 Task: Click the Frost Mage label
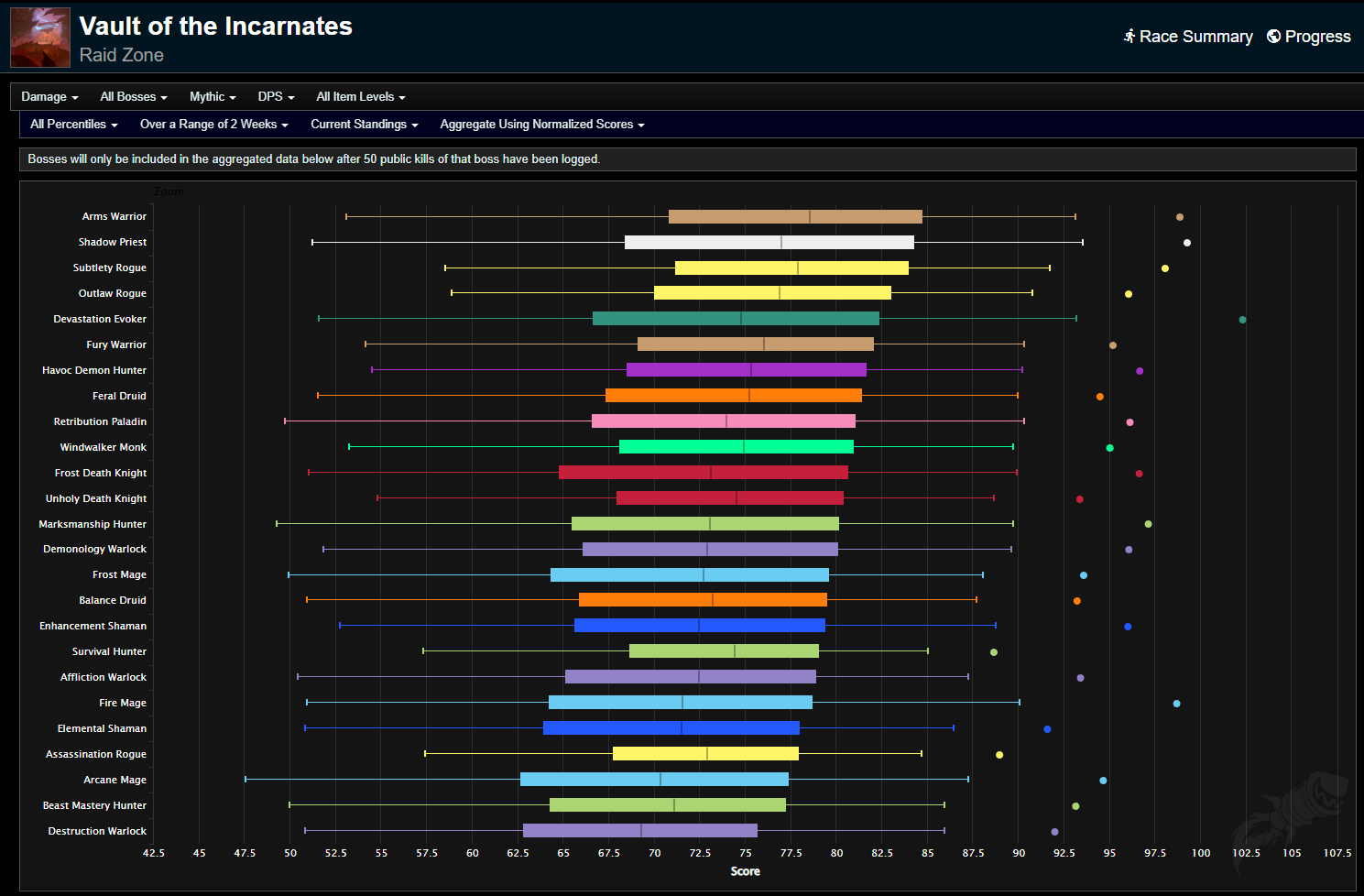[x=119, y=574]
